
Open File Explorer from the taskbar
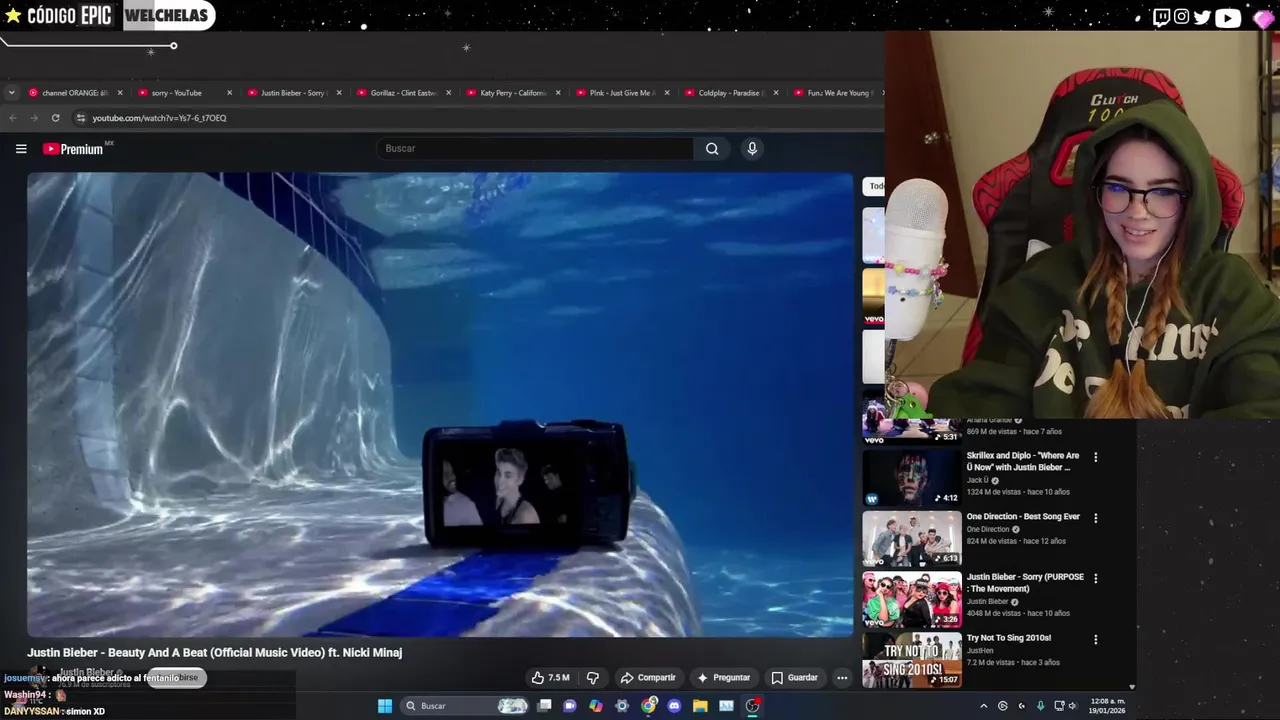coord(700,706)
